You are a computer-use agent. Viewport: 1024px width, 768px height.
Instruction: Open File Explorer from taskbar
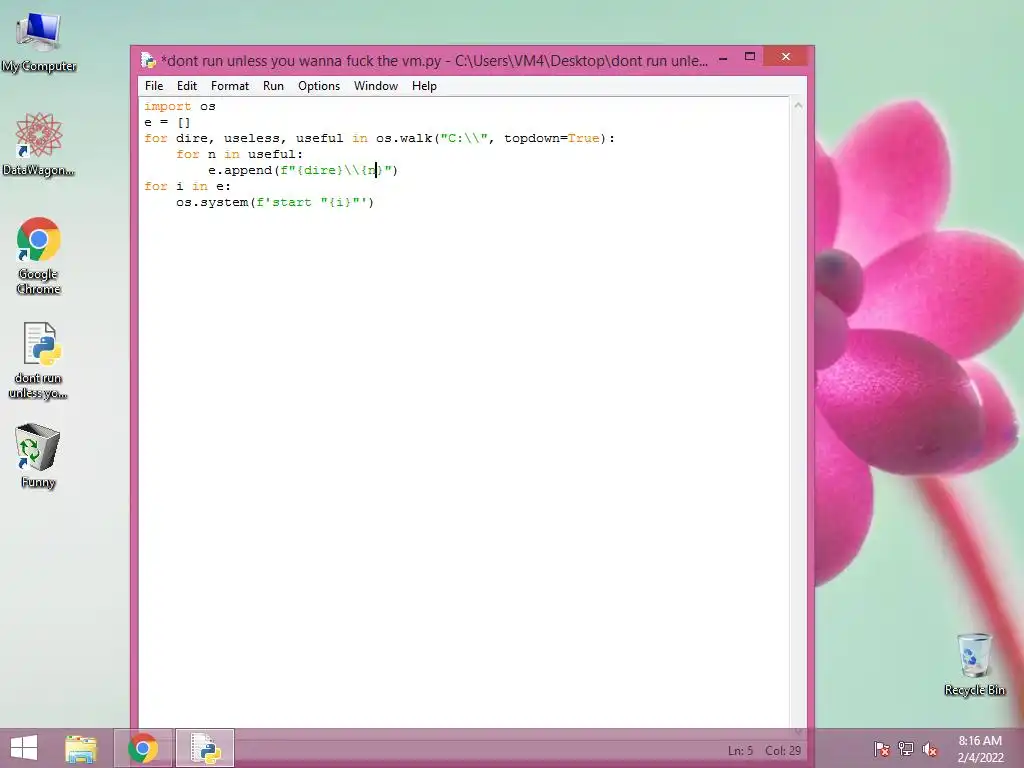coord(81,748)
